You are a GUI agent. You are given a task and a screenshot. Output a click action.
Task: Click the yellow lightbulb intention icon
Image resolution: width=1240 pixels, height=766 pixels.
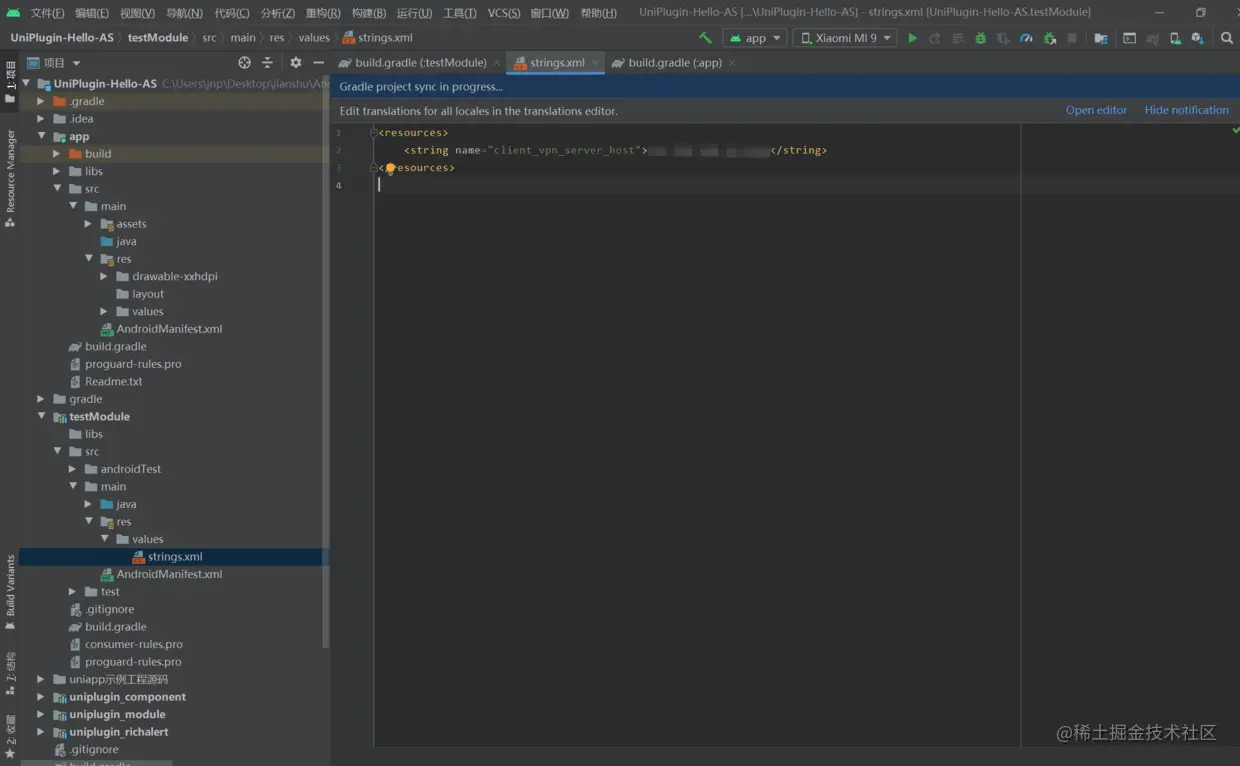391,168
